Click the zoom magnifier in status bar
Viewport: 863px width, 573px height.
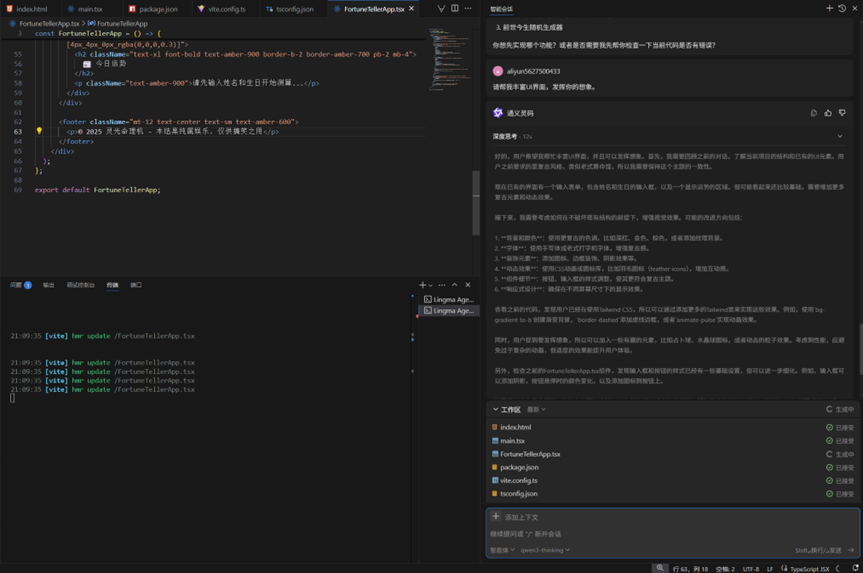[659, 568]
